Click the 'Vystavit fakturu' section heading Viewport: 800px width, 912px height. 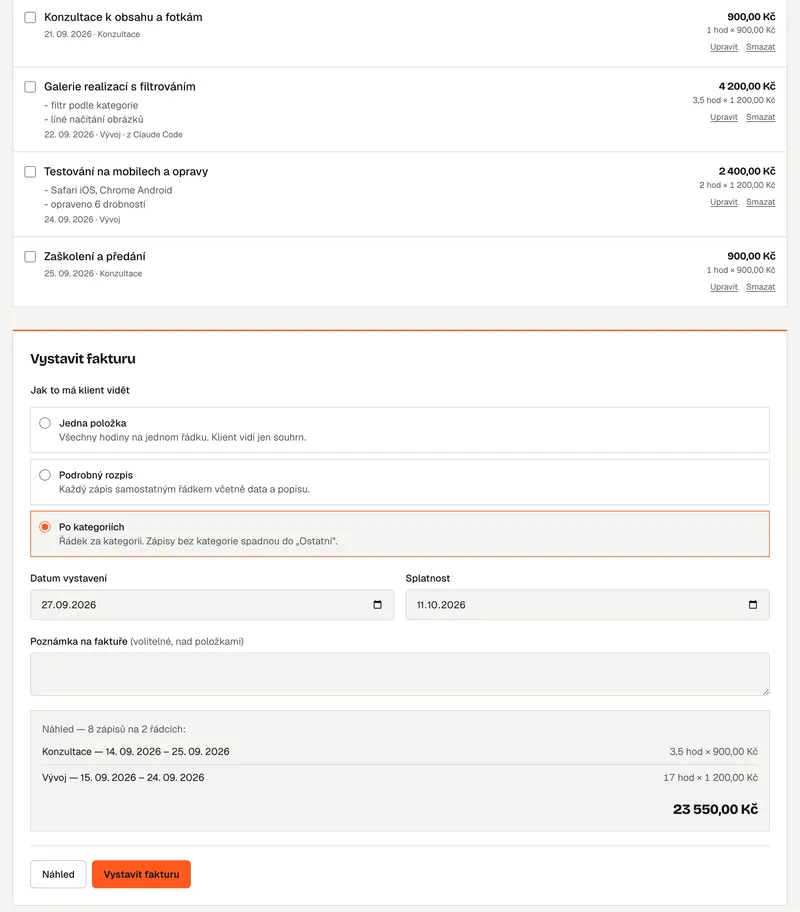(83, 359)
